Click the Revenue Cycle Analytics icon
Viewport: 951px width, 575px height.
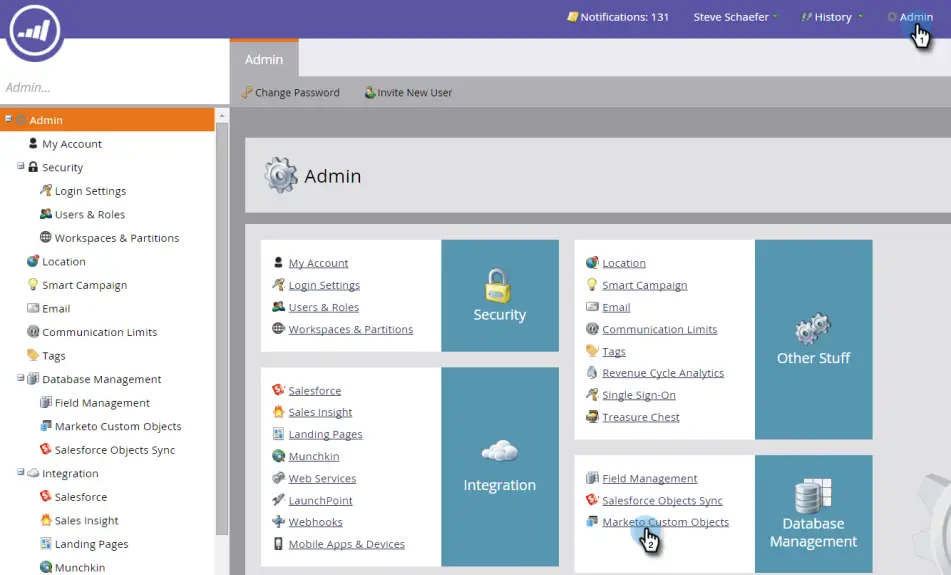pyautogui.click(x=592, y=372)
